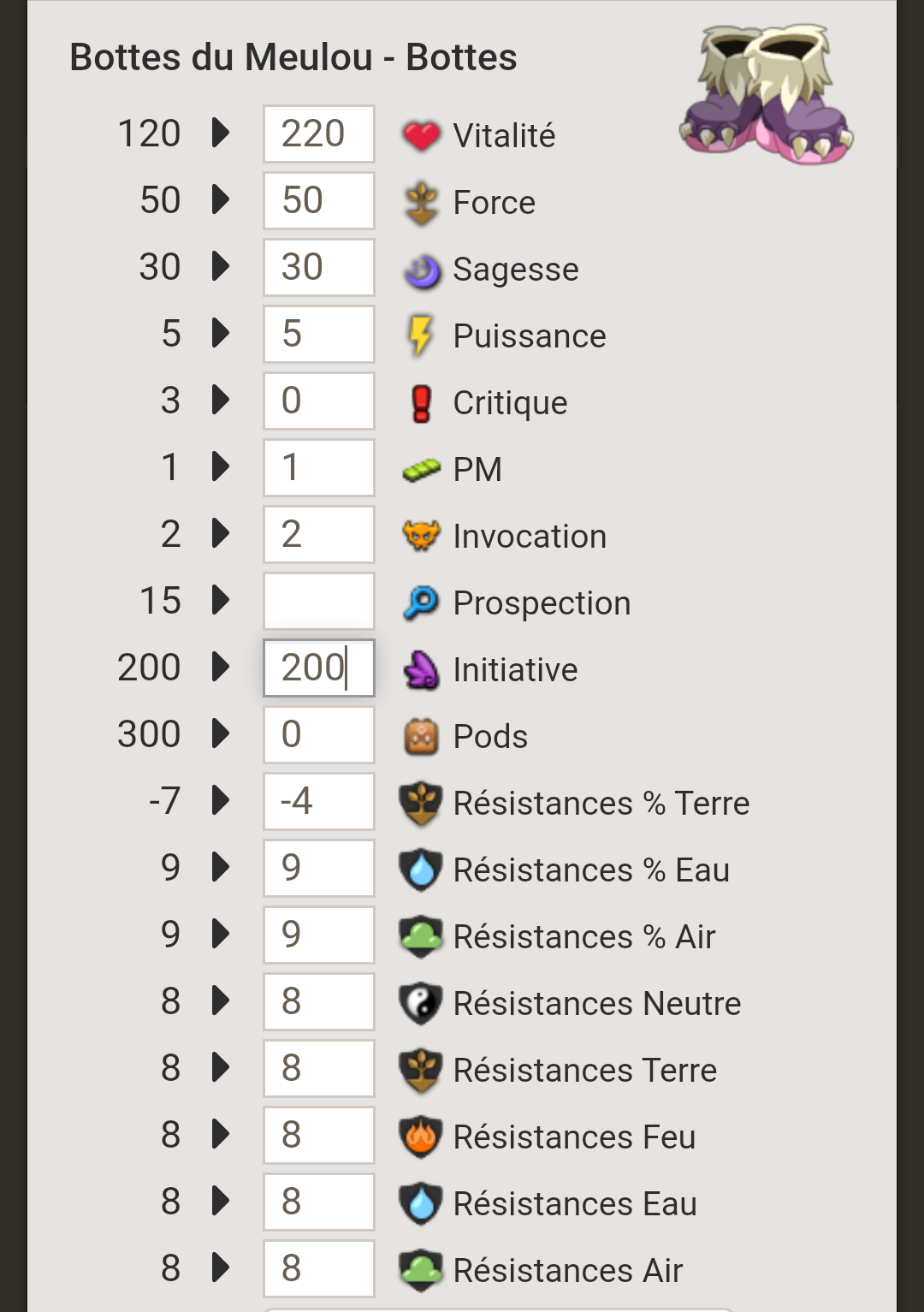This screenshot has height=1312, width=924.
Task: Click the green PM icon
Action: tap(421, 470)
